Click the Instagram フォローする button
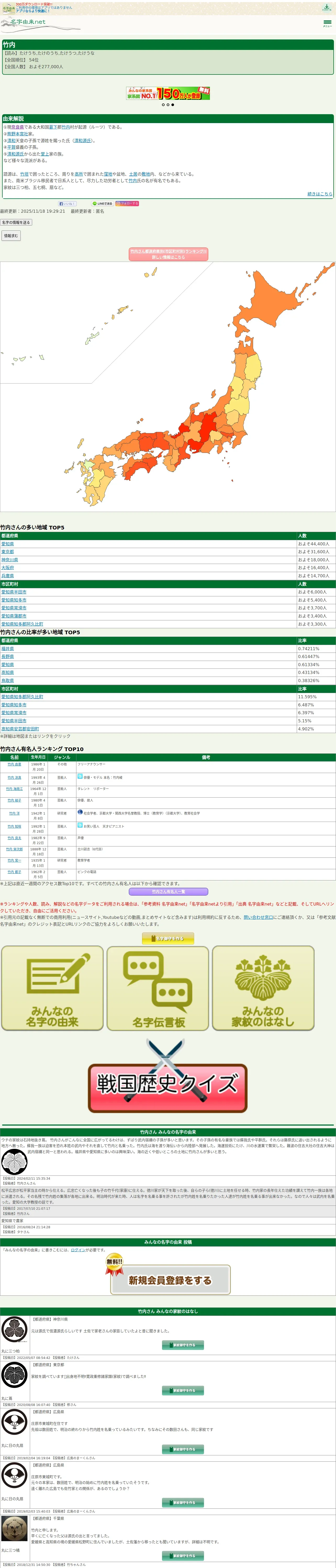Viewport: 336px width, 1568px height. 127,203
